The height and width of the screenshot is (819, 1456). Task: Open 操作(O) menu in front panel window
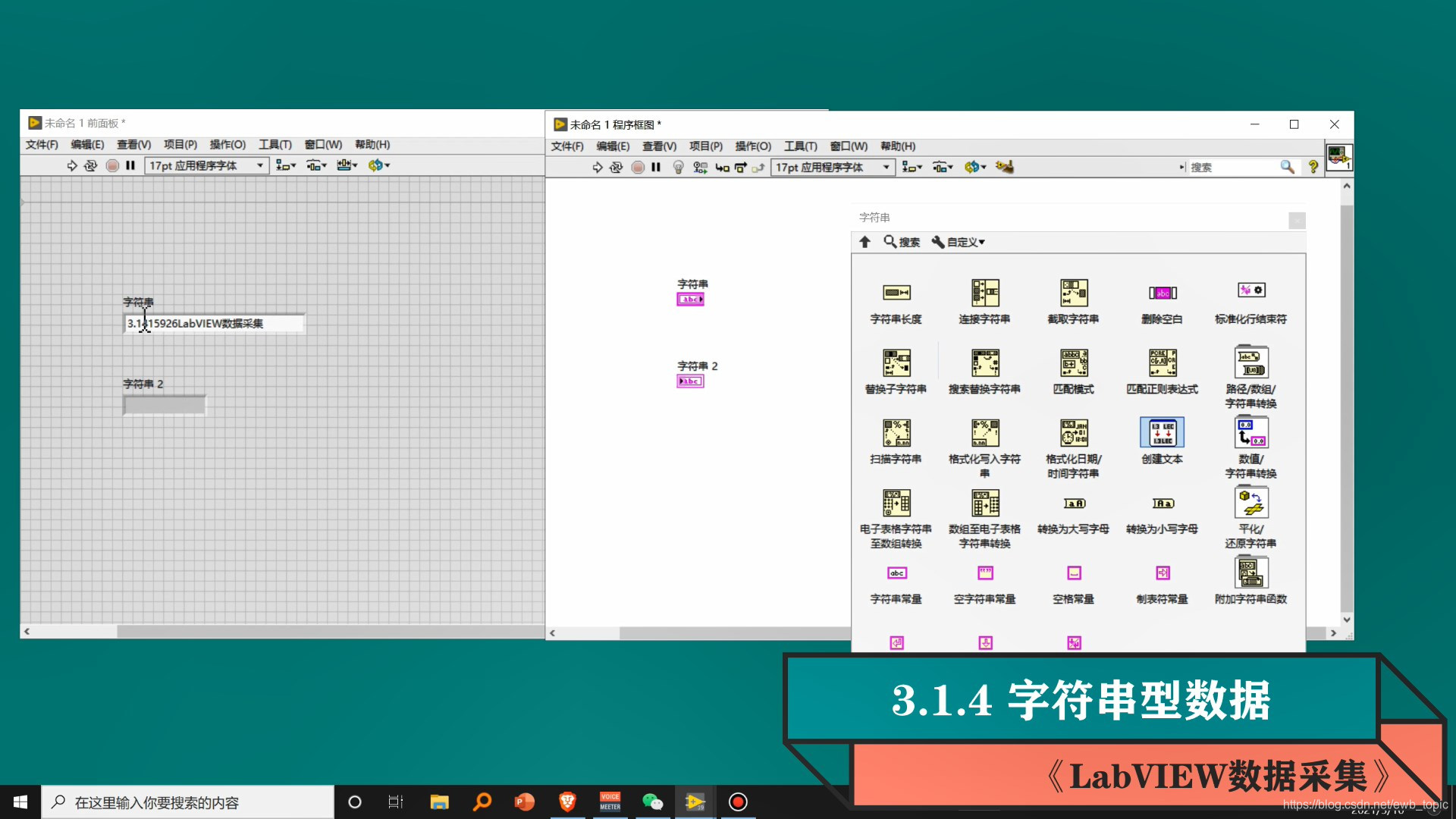[x=227, y=145]
